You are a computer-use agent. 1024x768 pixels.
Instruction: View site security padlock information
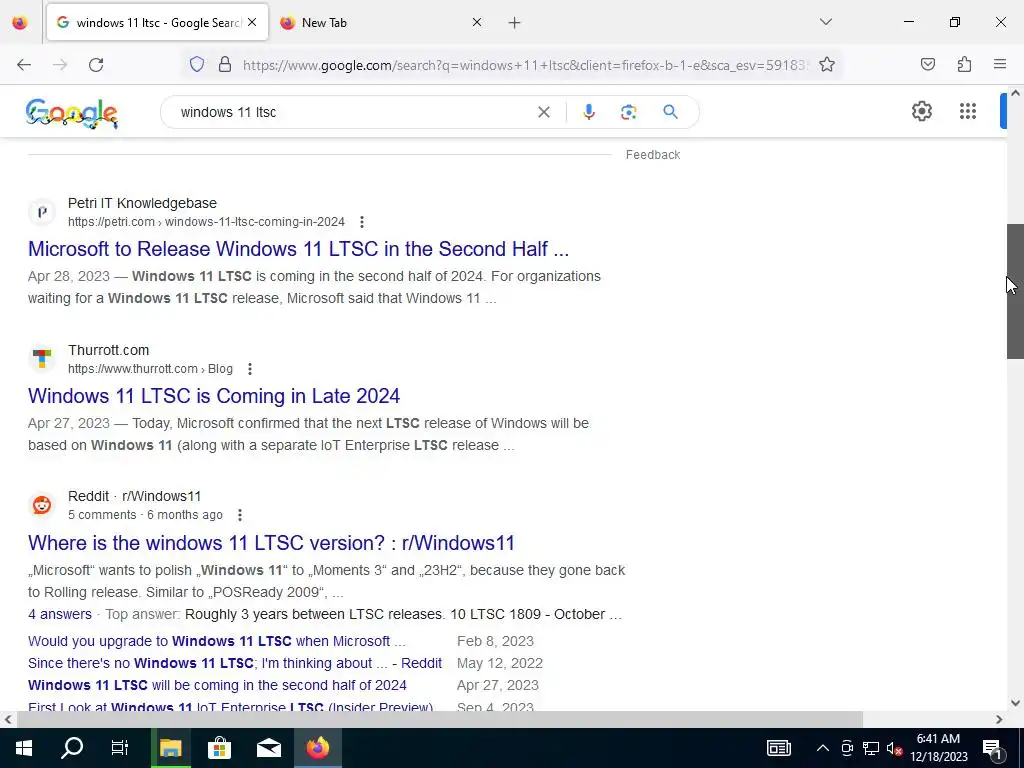[225, 65]
